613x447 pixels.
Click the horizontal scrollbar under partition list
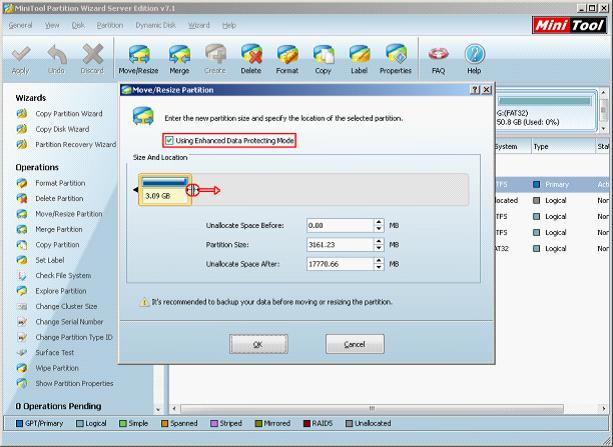click(x=371, y=409)
